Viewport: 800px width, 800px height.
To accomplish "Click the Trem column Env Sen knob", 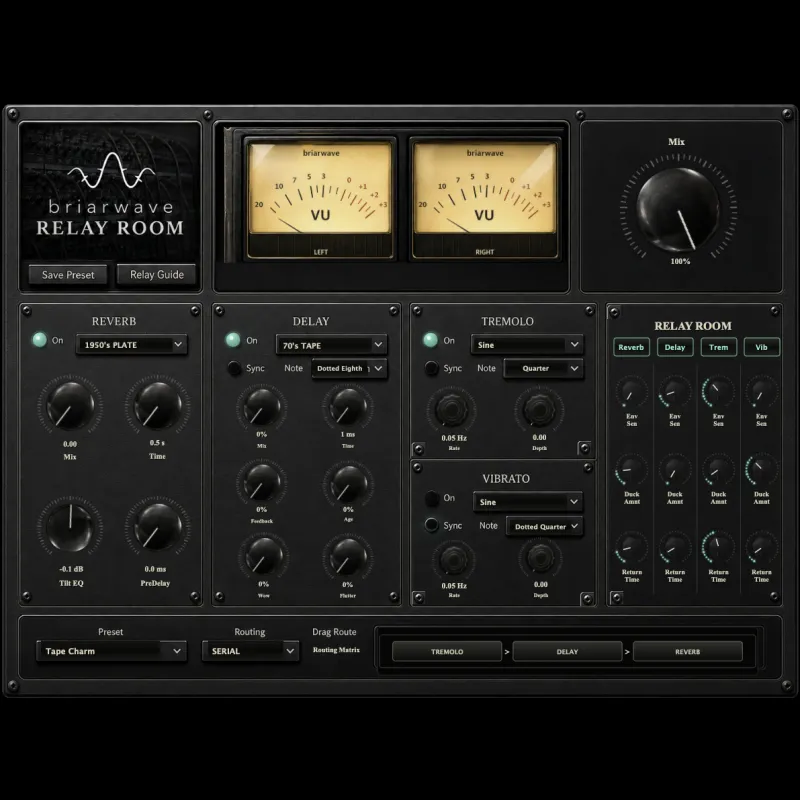I will (718, 393).
